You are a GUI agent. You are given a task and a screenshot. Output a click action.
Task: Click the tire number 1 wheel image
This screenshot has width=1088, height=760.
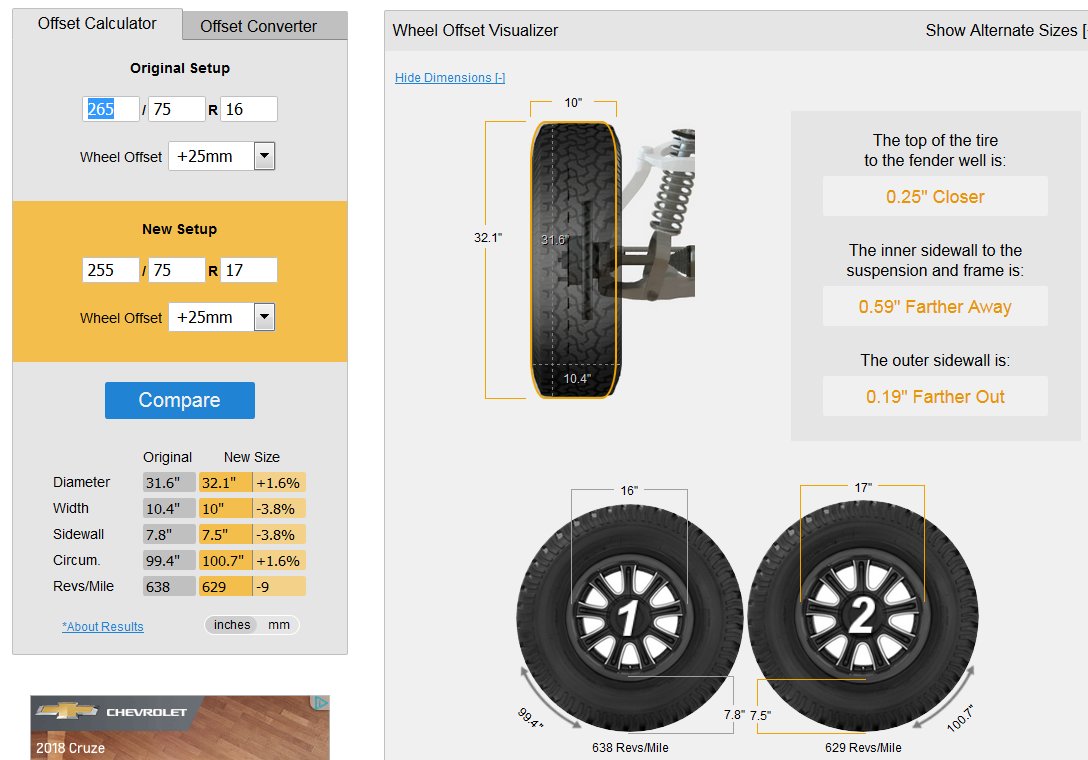point(629,616)
